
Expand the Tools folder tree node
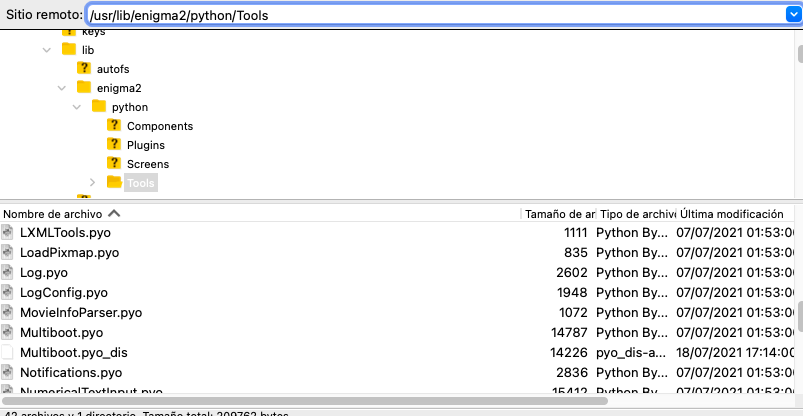[x=92, y=182]
